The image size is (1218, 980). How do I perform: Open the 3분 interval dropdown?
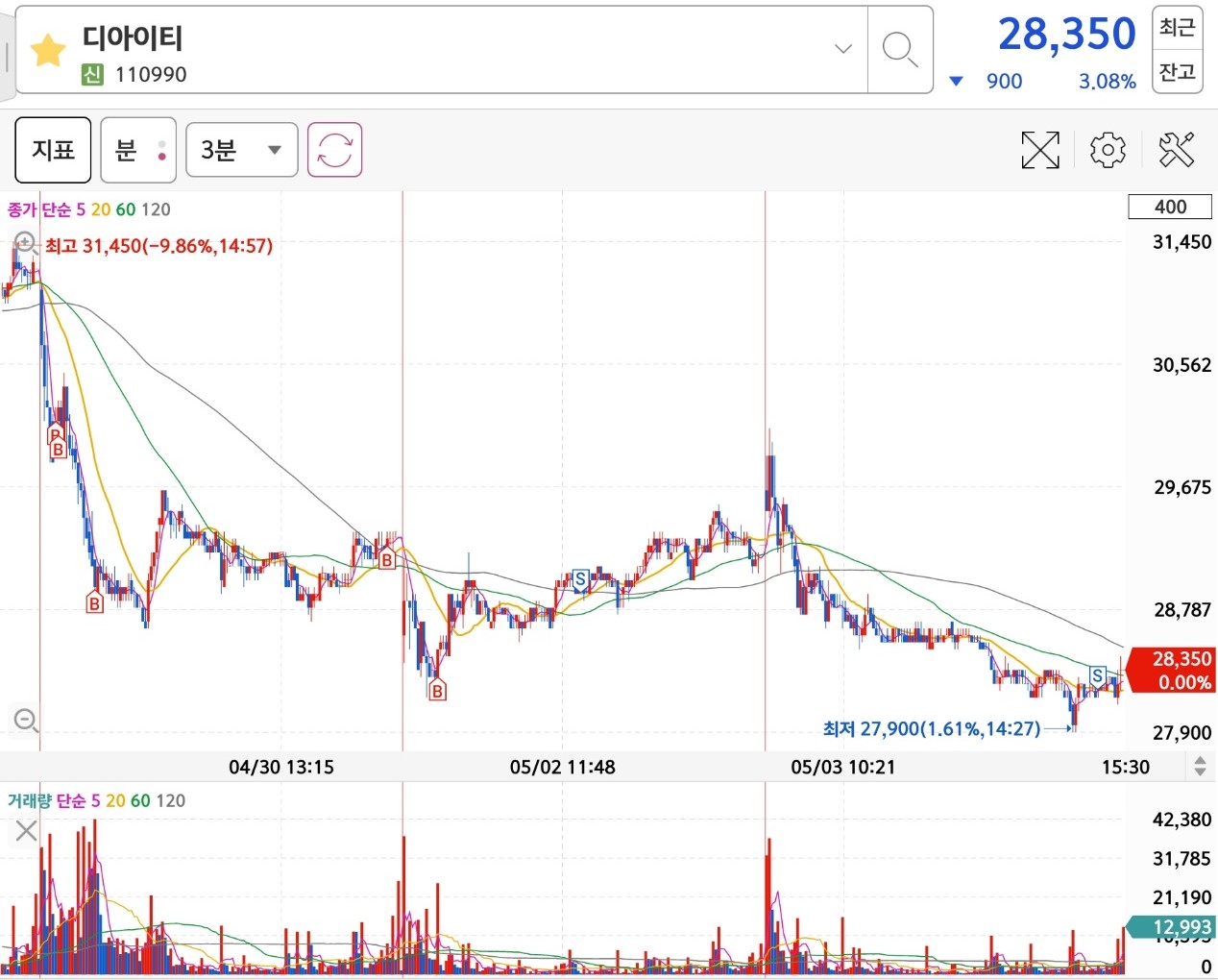coord(241,150)
